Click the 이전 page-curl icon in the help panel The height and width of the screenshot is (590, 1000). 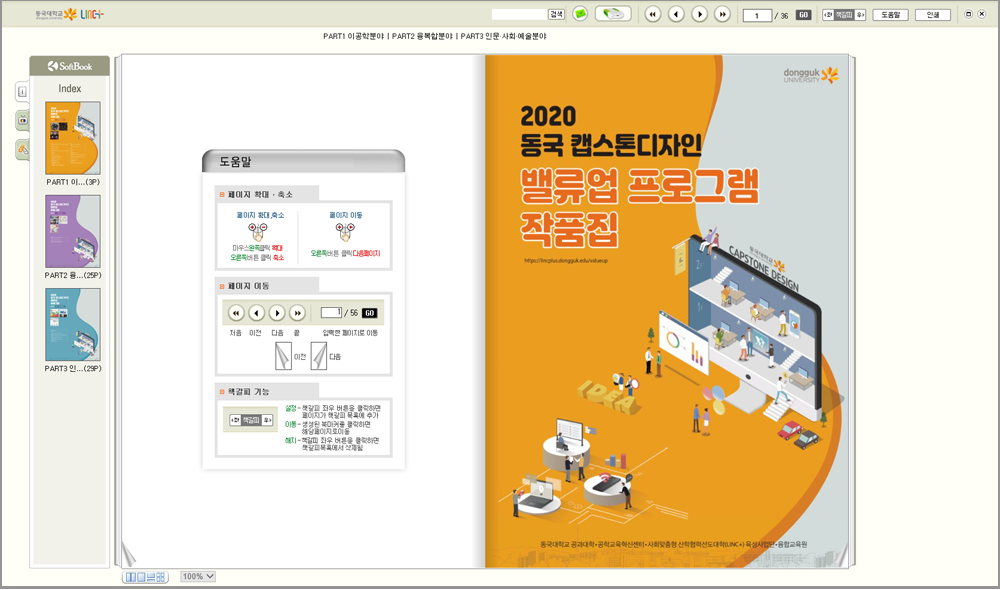283,356
